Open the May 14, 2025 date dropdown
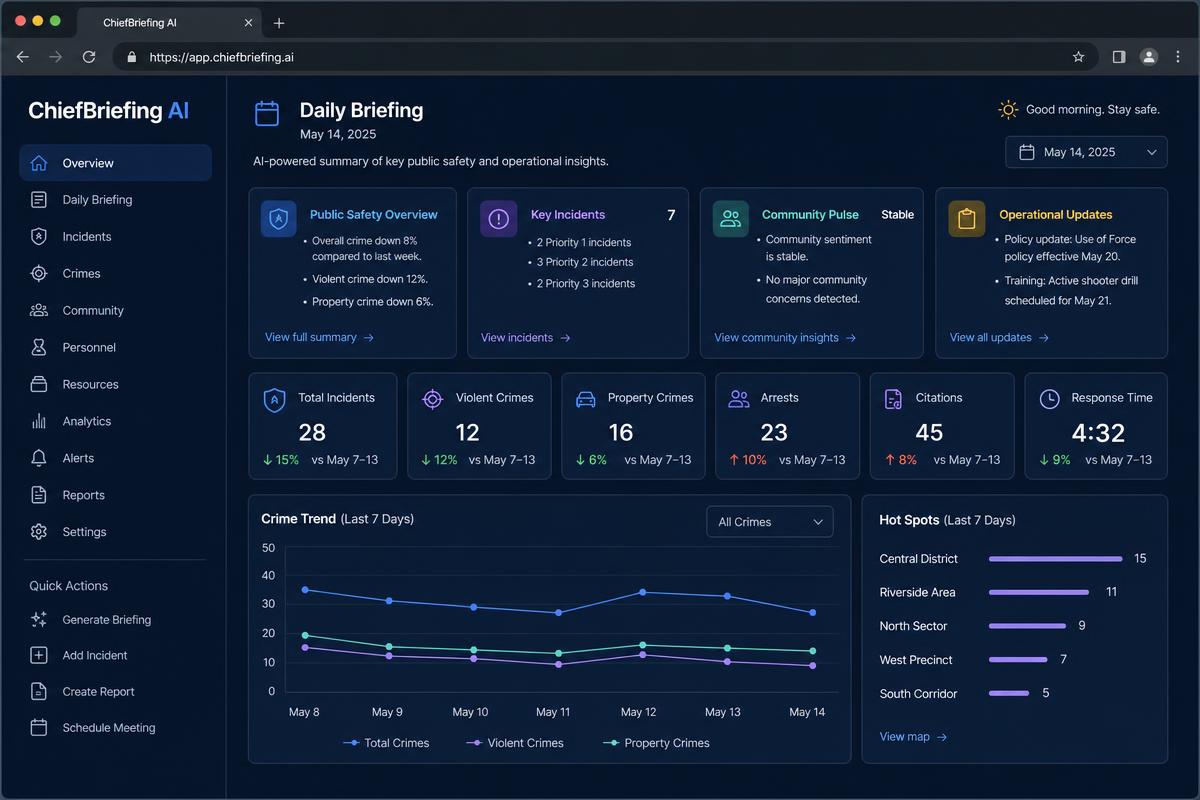 [1086, 152]
